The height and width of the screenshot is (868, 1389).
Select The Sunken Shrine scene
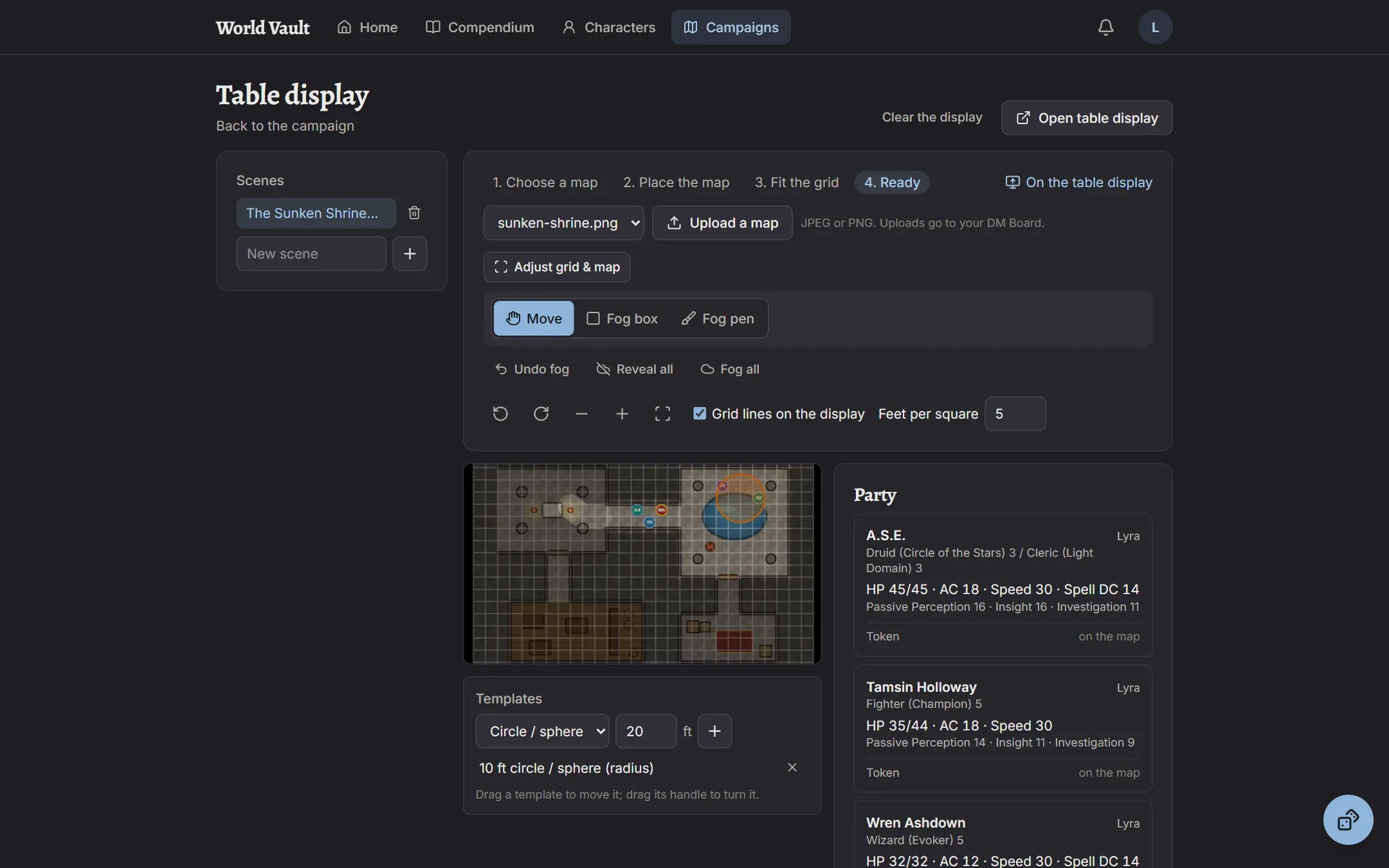pyautogui.click(x=316, y=213)
